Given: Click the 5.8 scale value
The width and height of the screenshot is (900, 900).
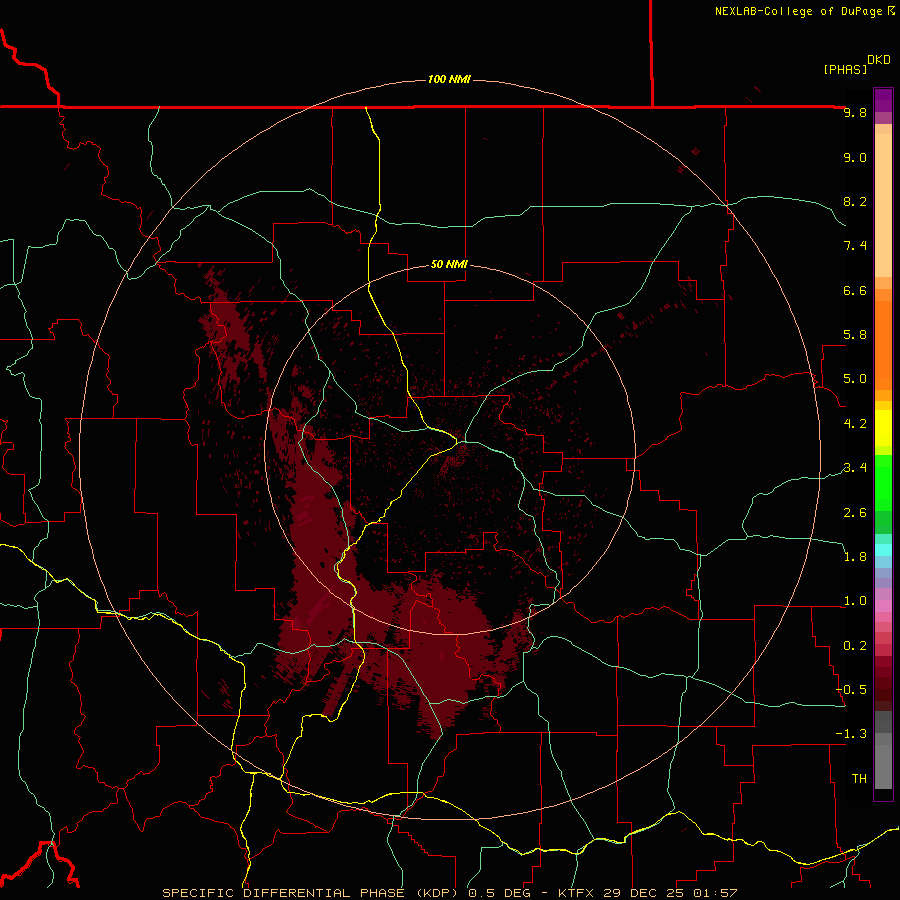Looking at the screenshot, I should click(855, 335).
